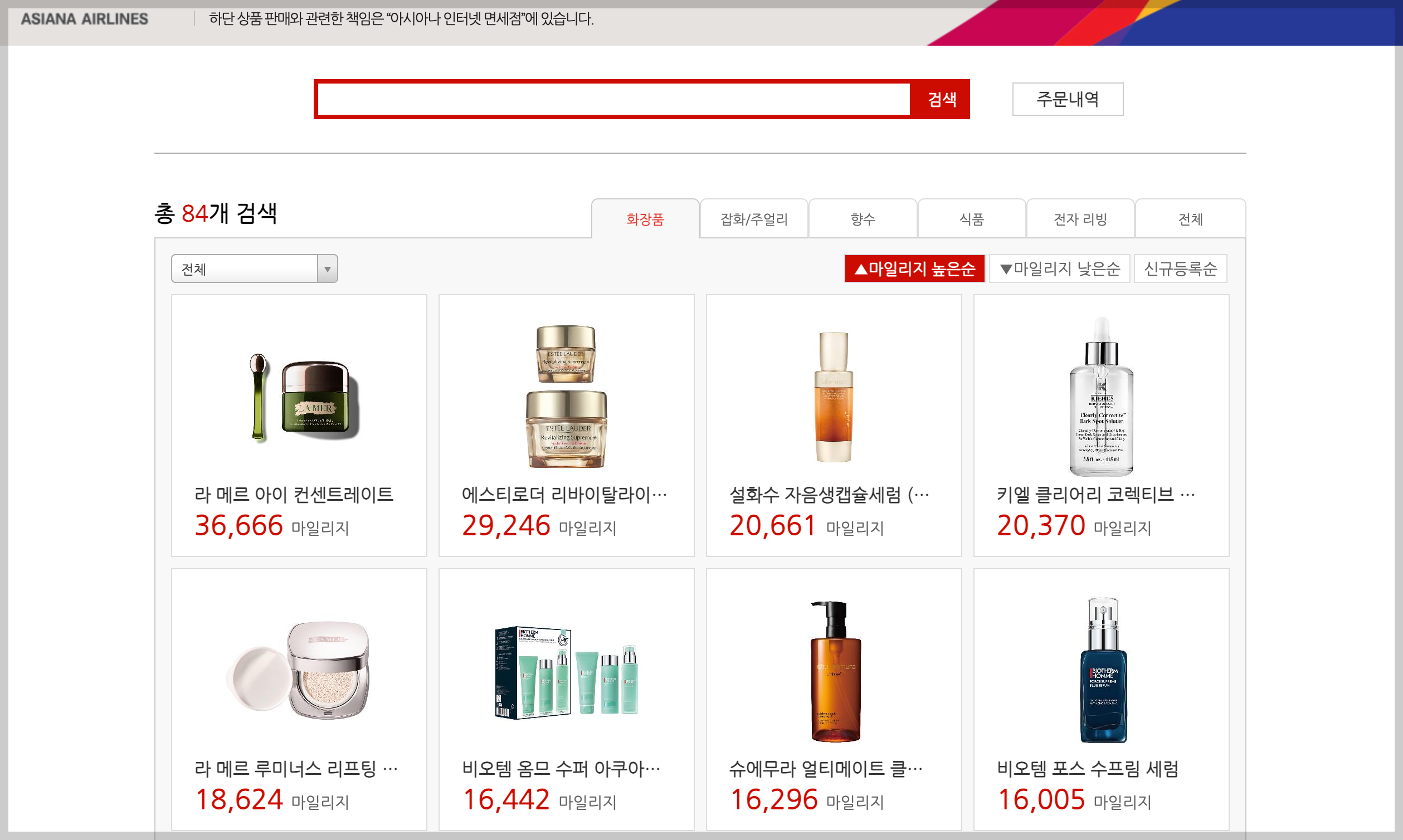Click the Asiana Airlines logo

(x=84, y=19)
